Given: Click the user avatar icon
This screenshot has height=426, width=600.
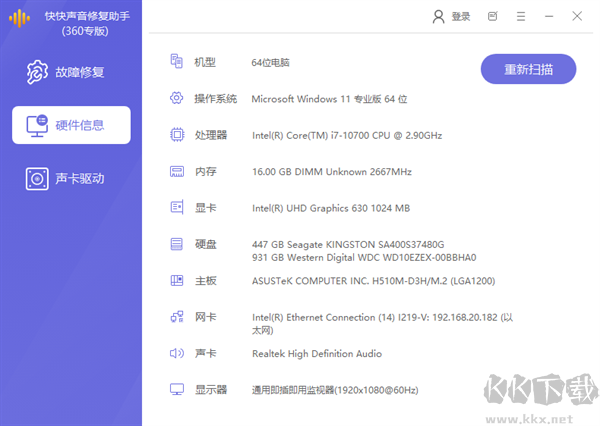Looking at the screenshot, I should click(x=438, y=17).
